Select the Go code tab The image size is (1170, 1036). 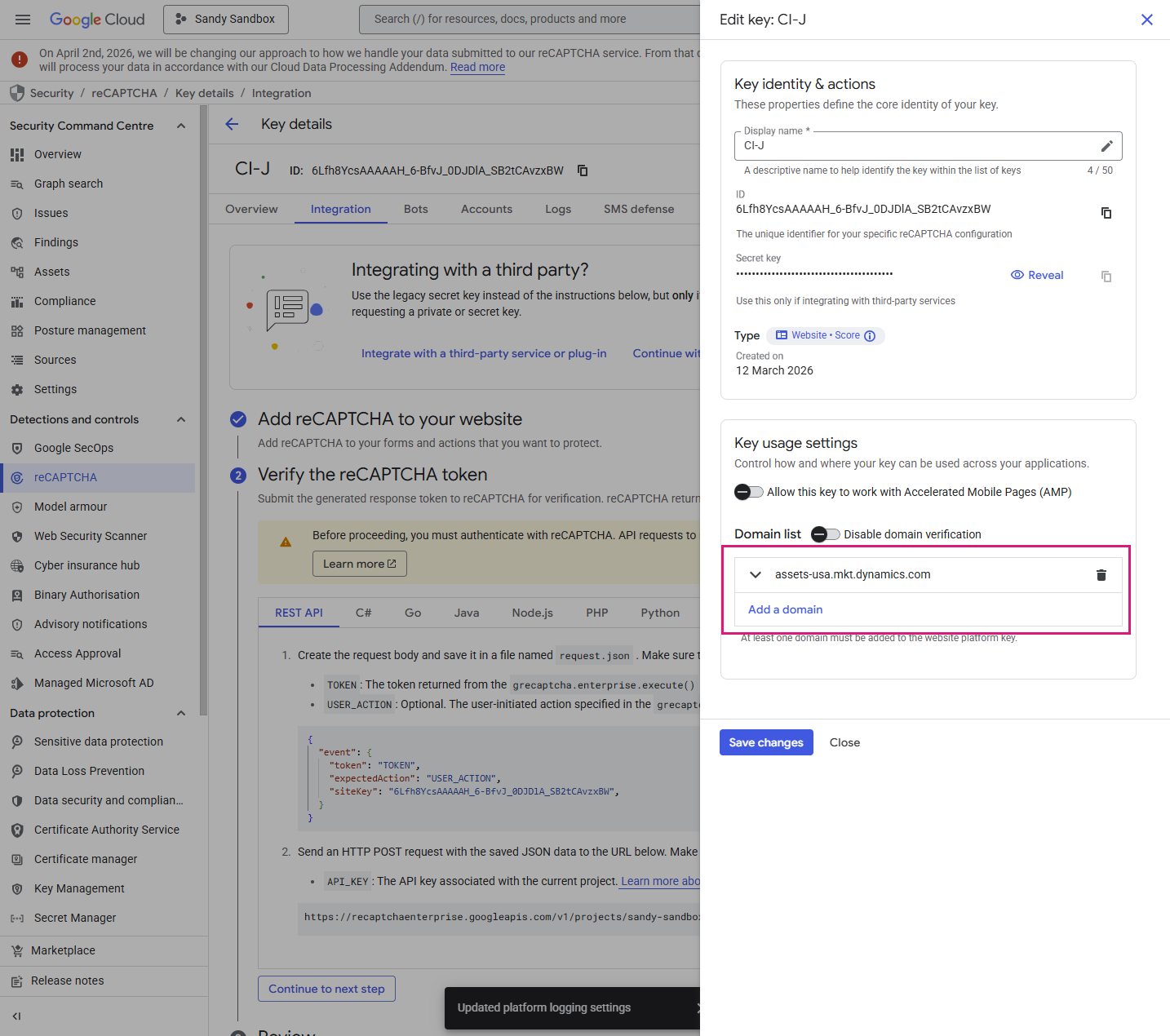click(x=413, y=613)
